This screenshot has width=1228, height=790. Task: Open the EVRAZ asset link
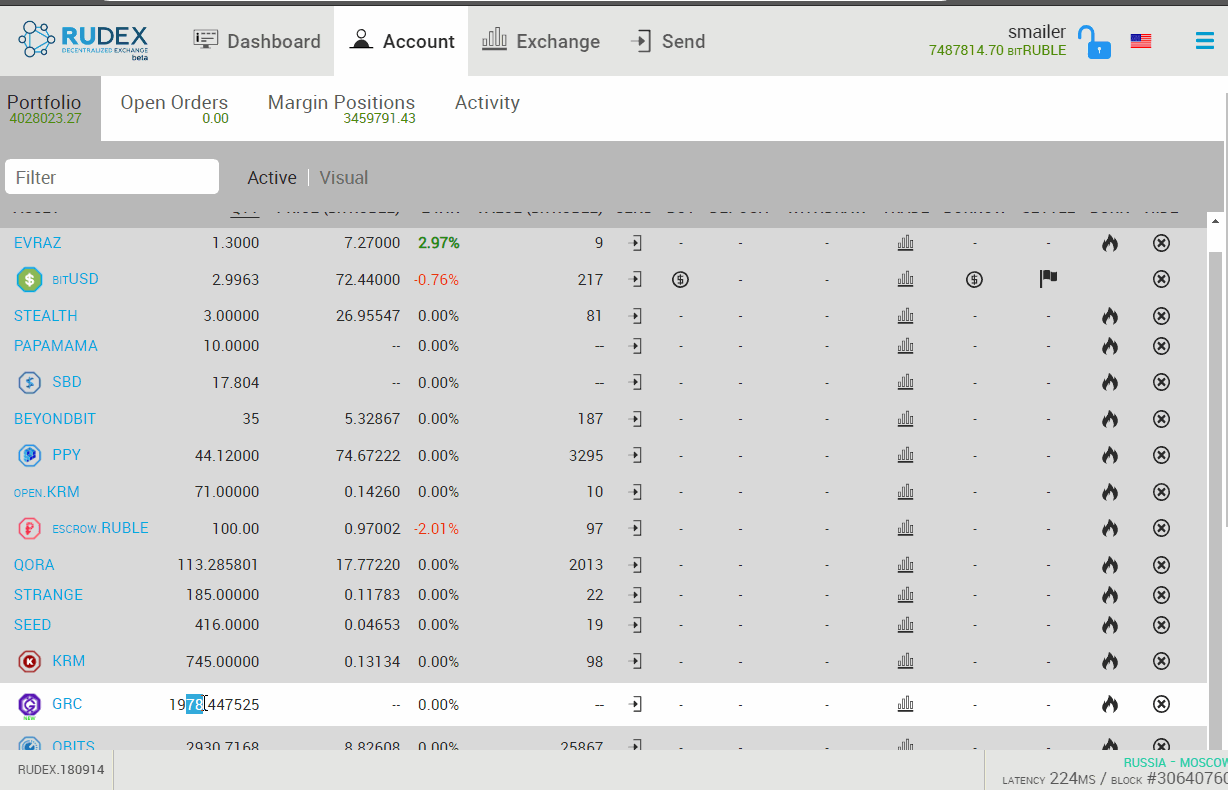coord(38,243)
